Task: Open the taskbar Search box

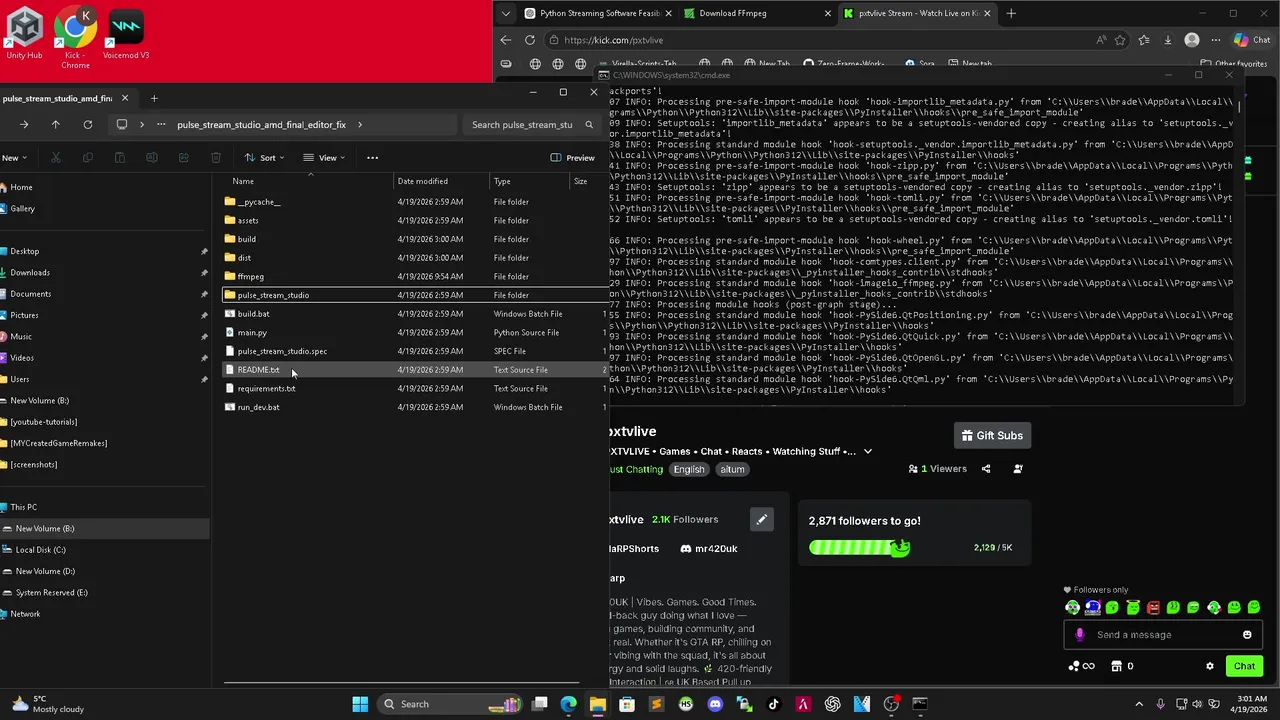Action: 451,704
